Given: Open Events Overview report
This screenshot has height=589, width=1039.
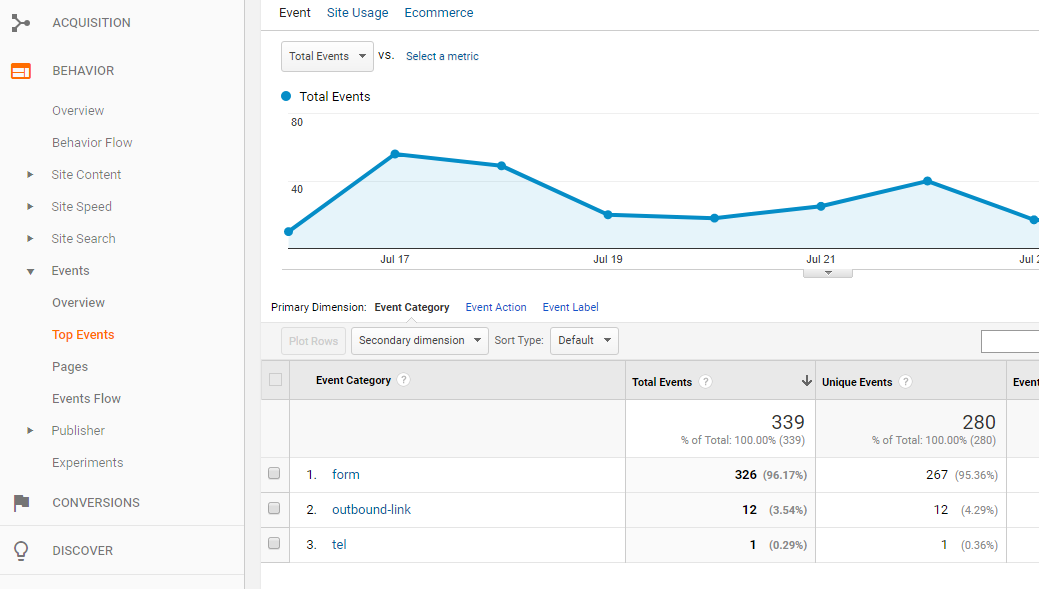Looking at the screenshot, I should (78, 303).
